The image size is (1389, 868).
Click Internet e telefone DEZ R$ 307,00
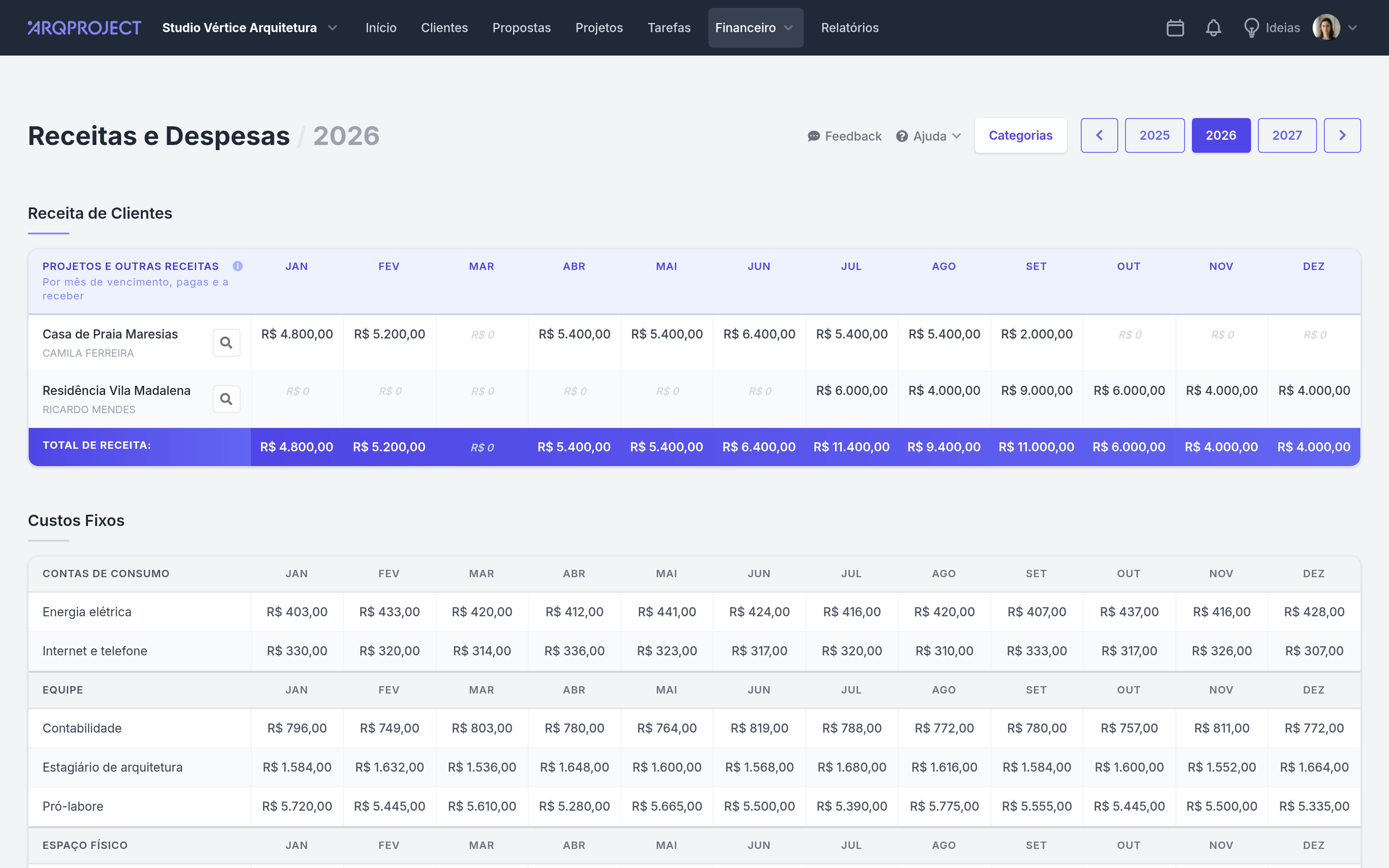1314,651
